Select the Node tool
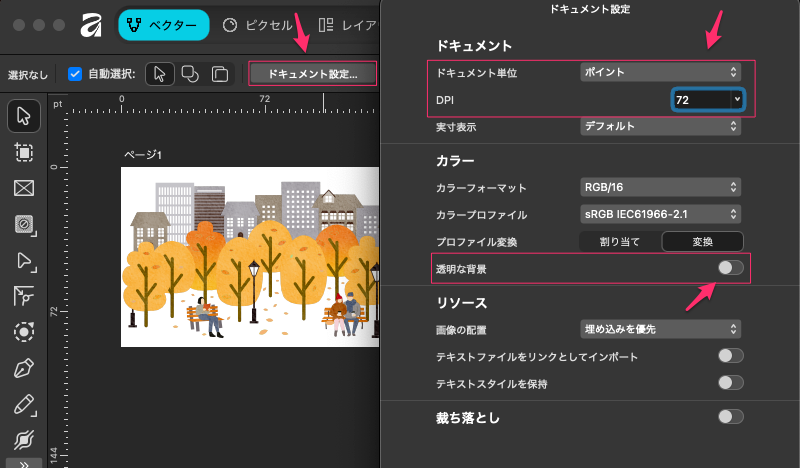The width and height of the screenshot is (800, 468). (23, 260)
